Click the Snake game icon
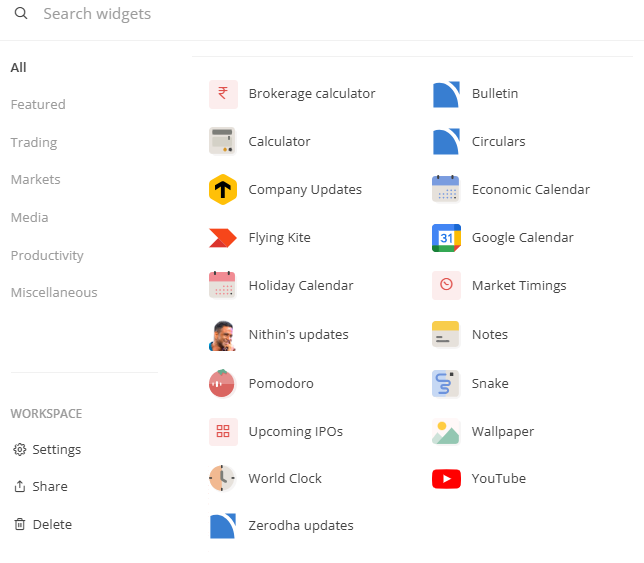This screenshot has height=563, width=644. click(x=446, y=383)
